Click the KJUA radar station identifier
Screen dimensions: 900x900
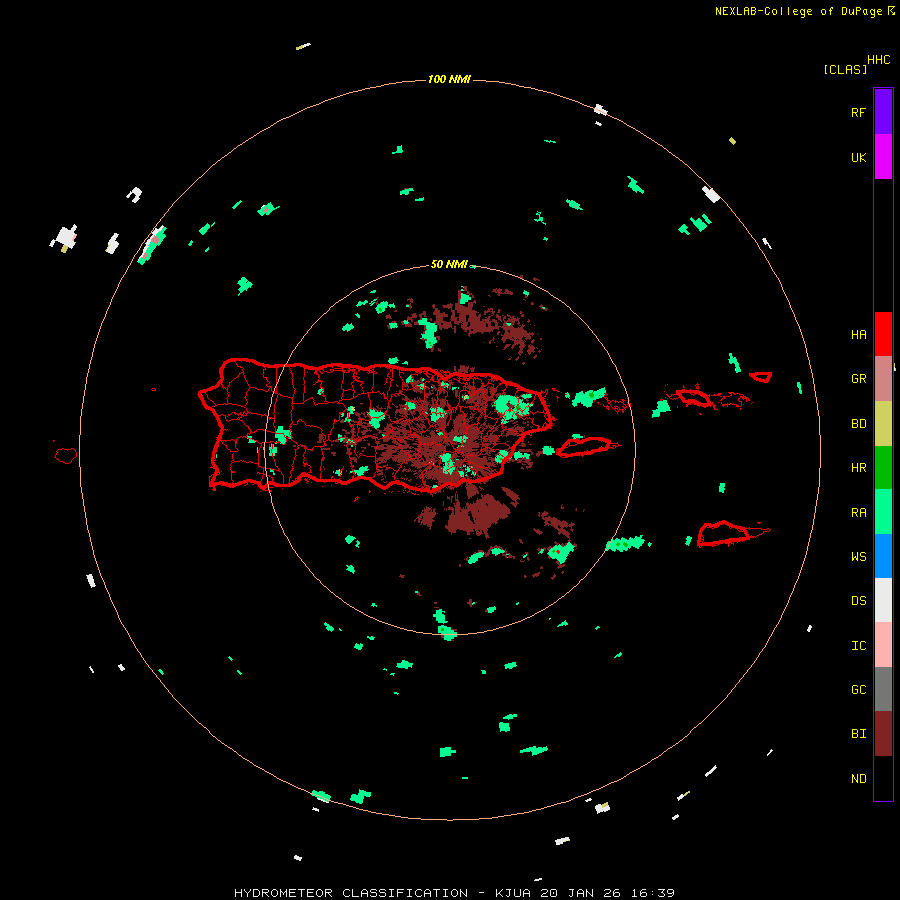coord(515,893)
